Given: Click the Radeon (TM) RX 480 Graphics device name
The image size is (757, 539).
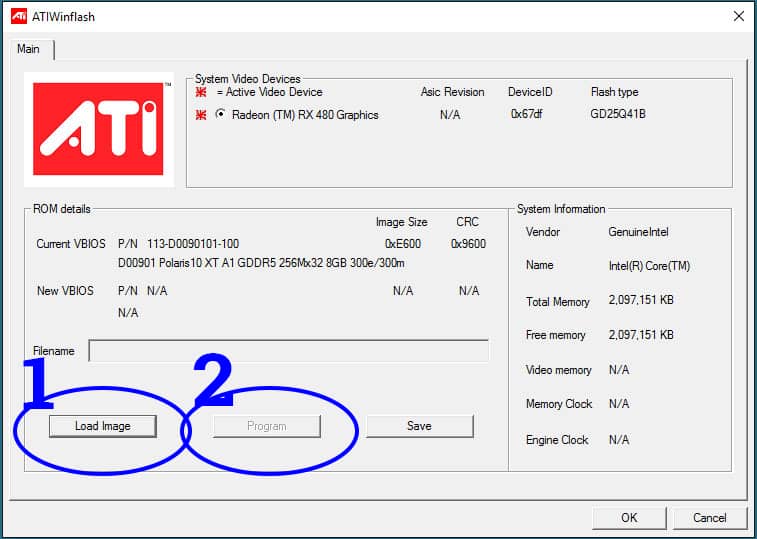Looking at the screenshot, I should (x=305, y=115).
